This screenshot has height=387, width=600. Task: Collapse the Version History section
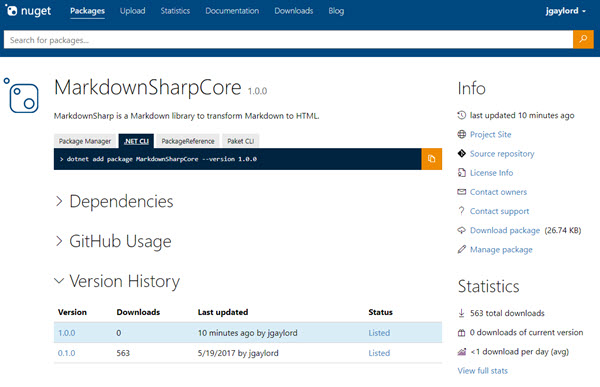117,281
